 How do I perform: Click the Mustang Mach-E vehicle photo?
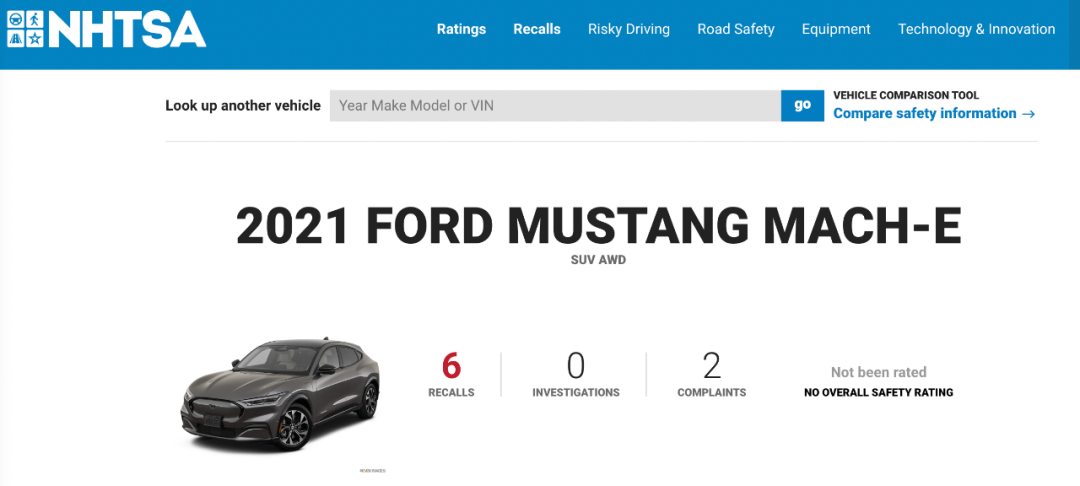[x=280, y=394]
